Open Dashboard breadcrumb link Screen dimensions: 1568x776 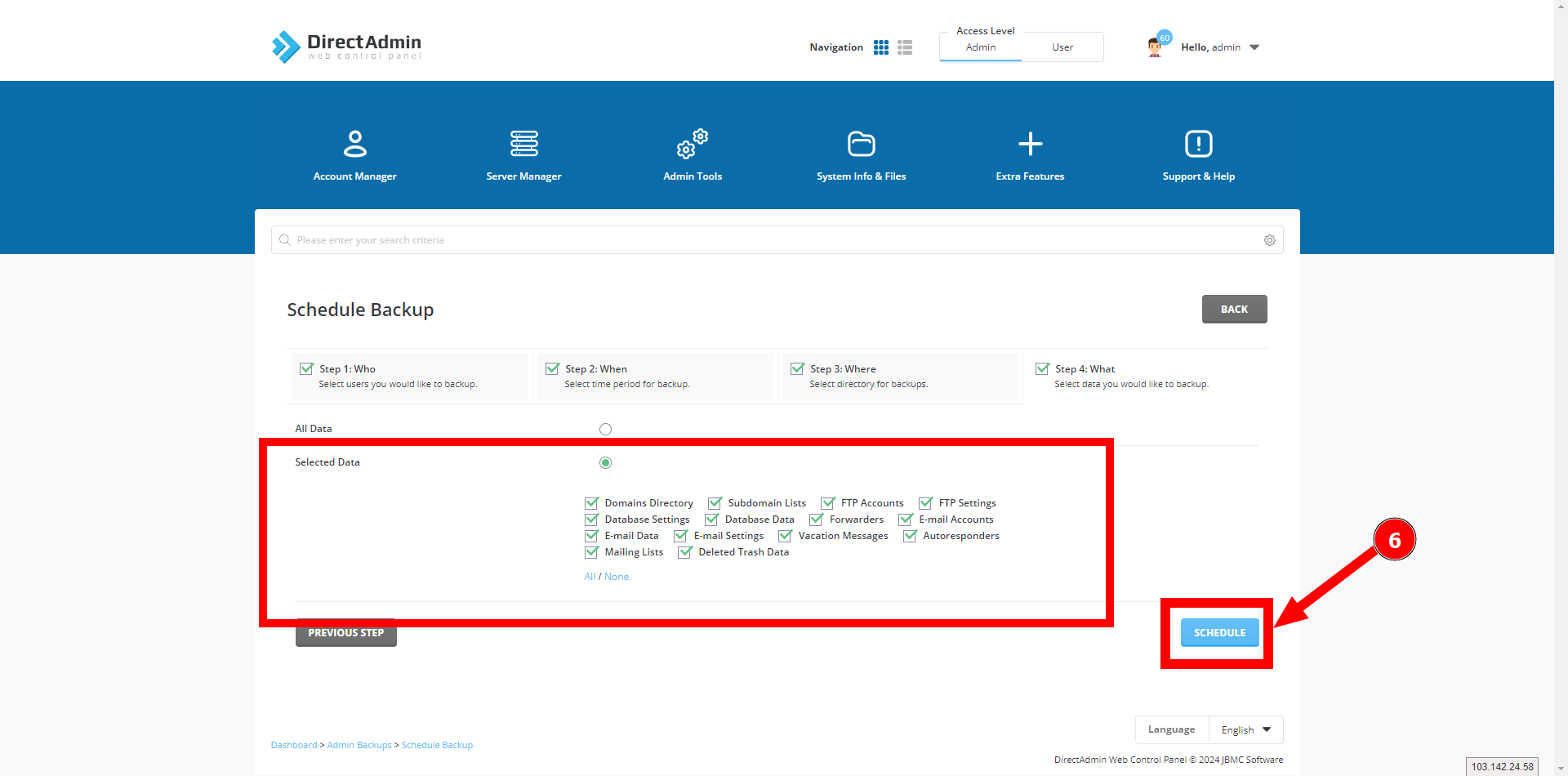click(x=294, y=745)
